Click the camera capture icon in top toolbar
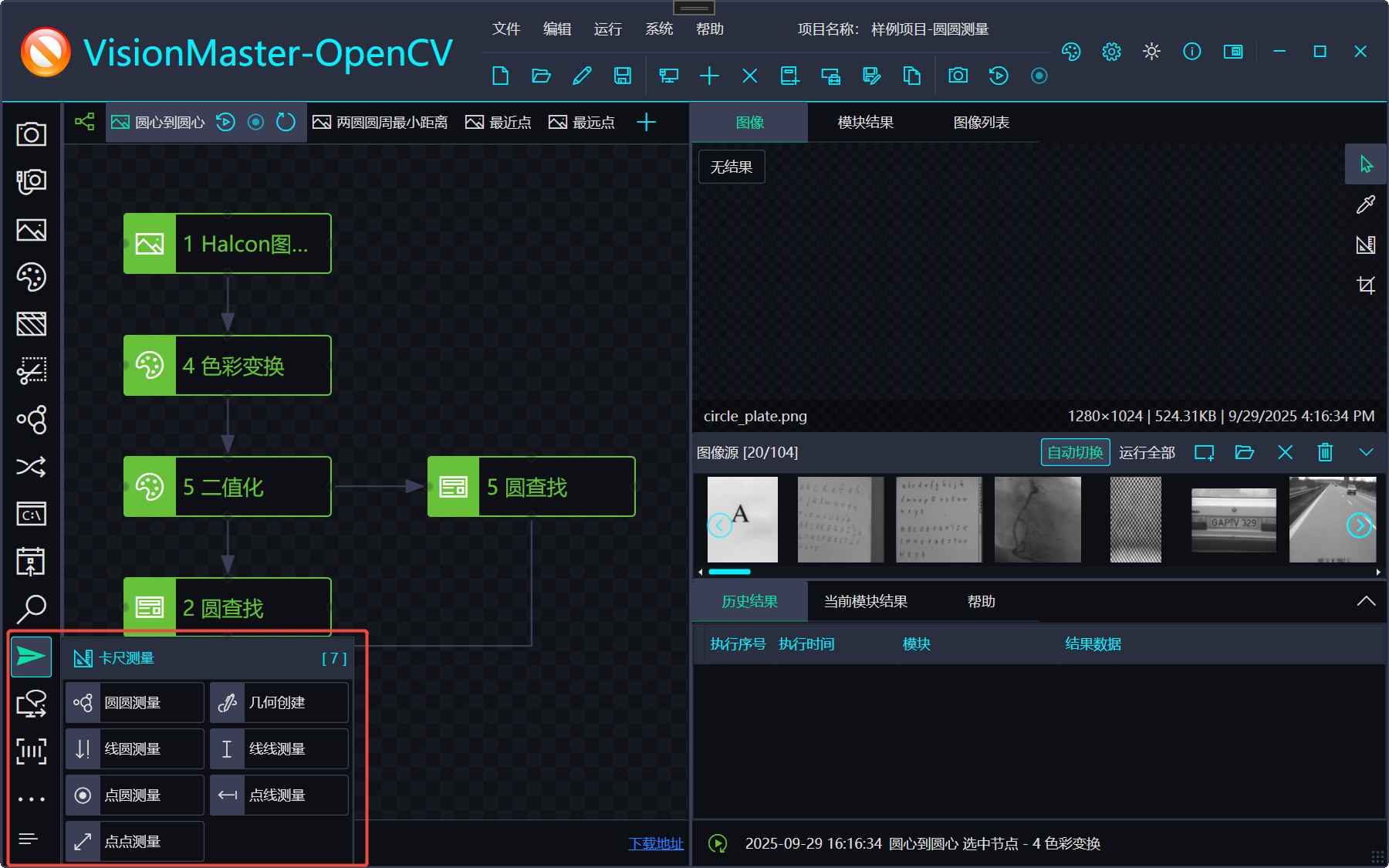This screenshot has height=868, width=1389. 958,76
